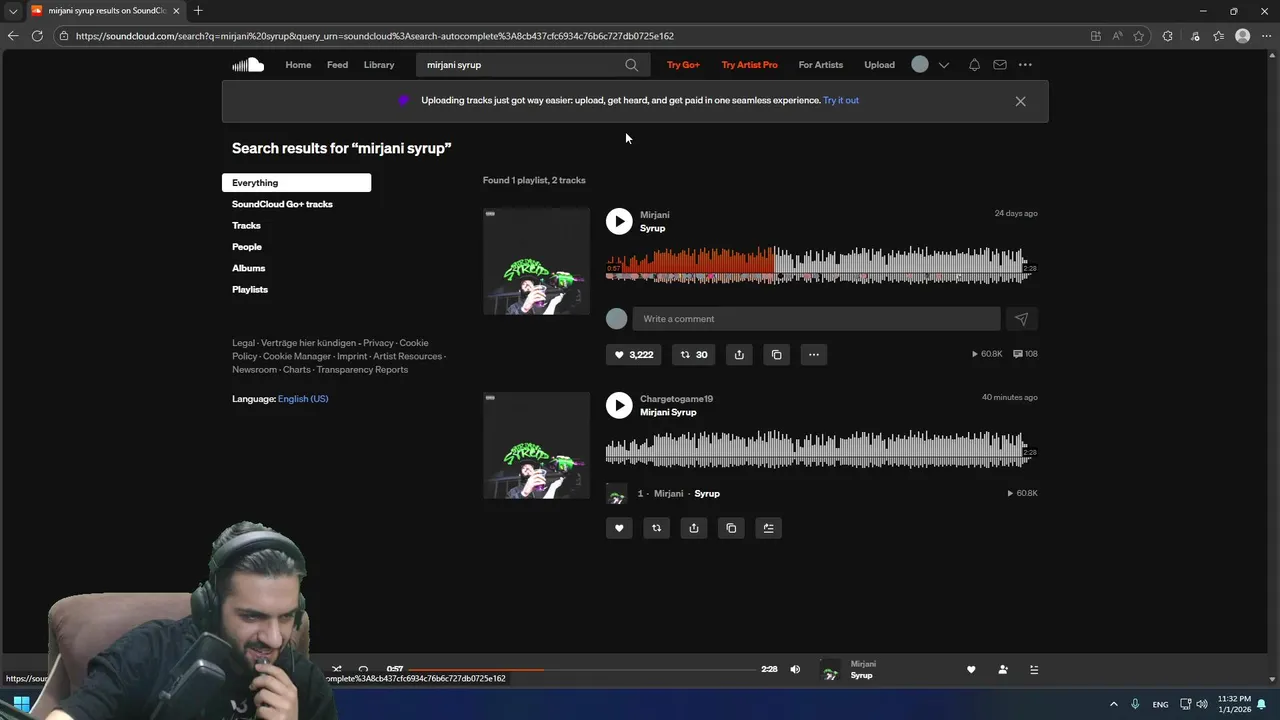Image resolution: width=1280 pixels, height=720 pixels.
Task: Open the browser read aloud icon
Action: [1117, 36]
